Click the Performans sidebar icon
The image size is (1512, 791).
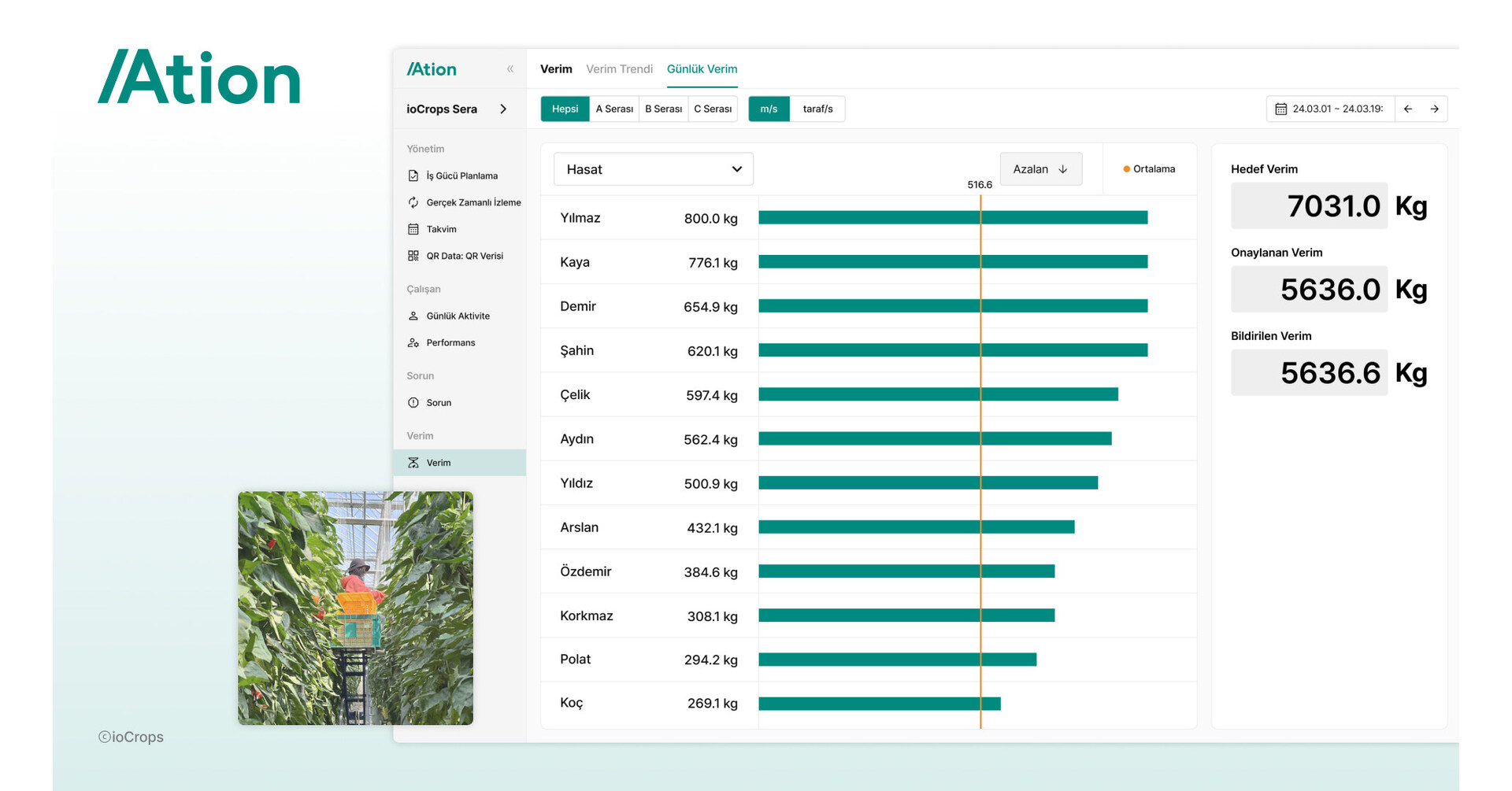click(x=413, y=342)
